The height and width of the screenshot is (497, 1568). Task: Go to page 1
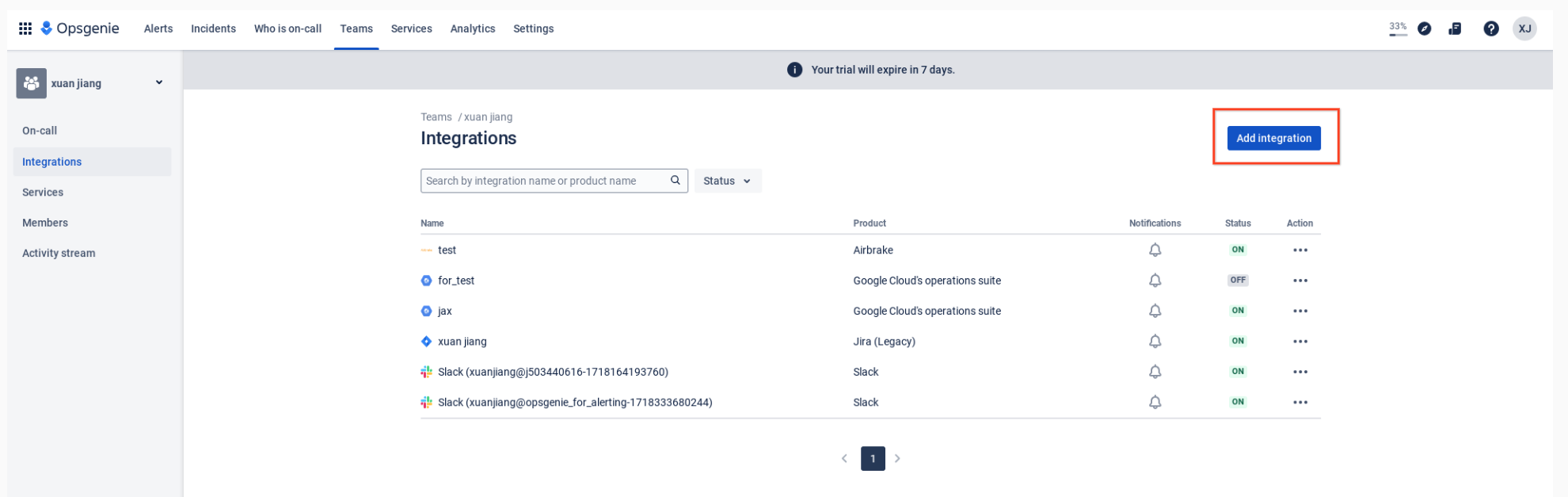coord(873,458)
